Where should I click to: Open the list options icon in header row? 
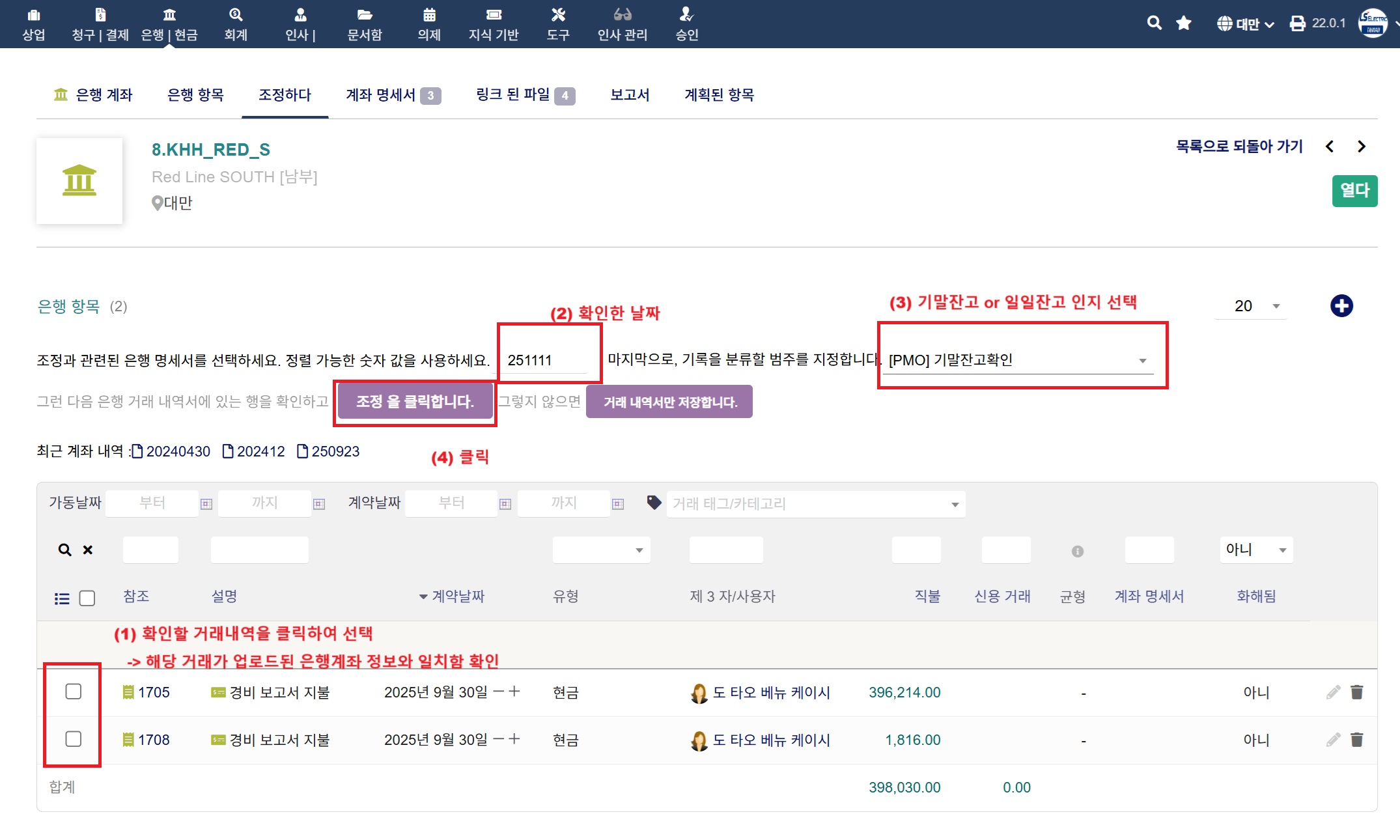coord(62,598)
